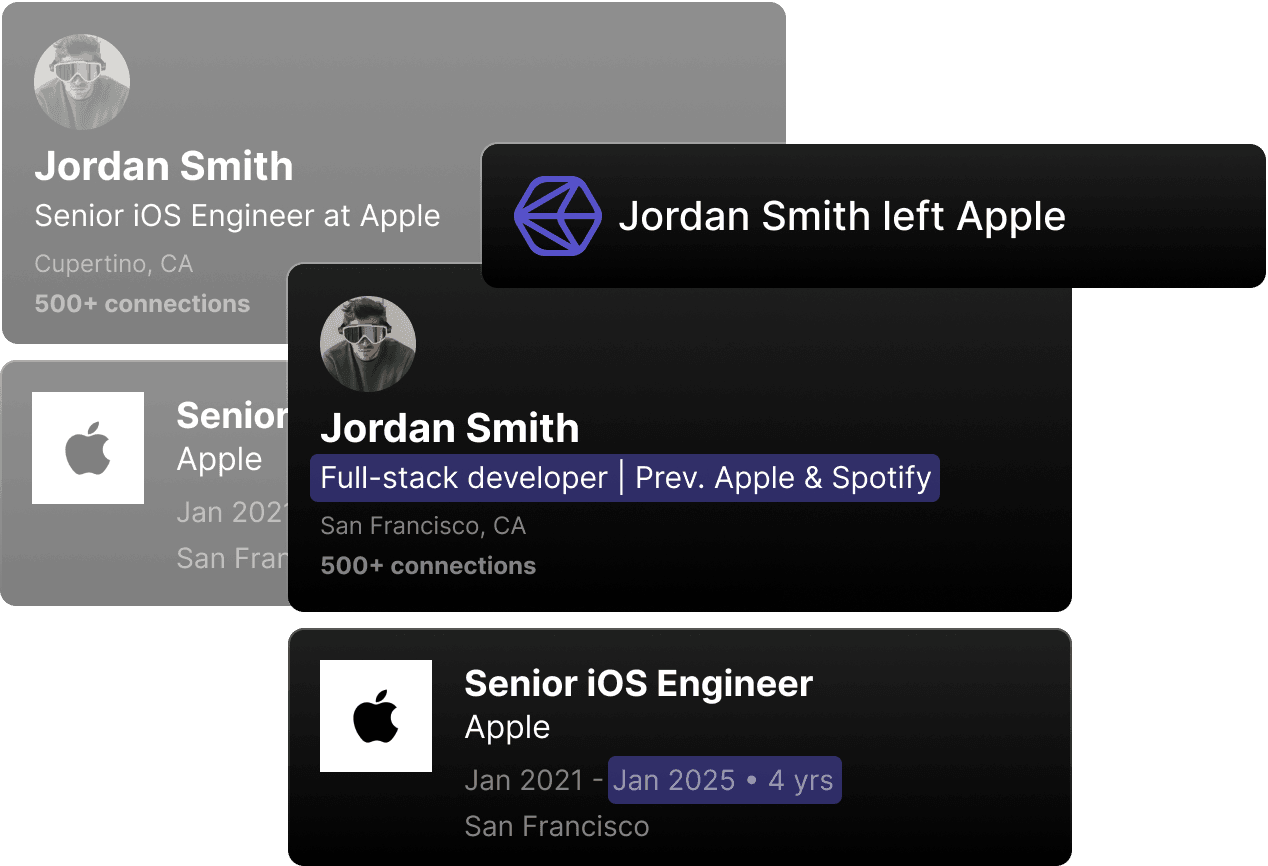The image size is (1268, 866).
Task: Open '500+ connections' in dark profile card
Action: point(428,566)
